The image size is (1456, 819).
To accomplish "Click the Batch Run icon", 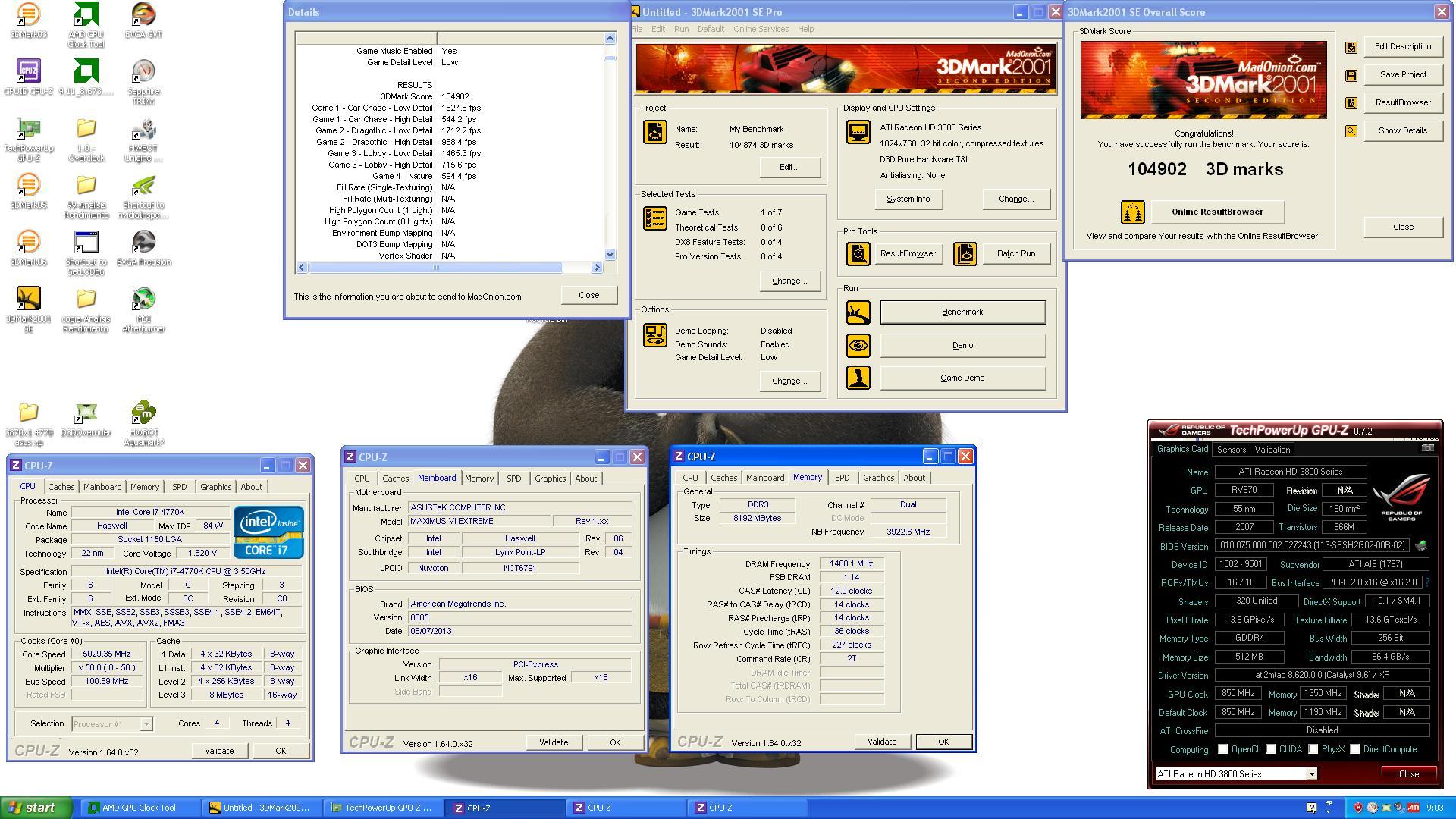I will [x=965, y=253].
